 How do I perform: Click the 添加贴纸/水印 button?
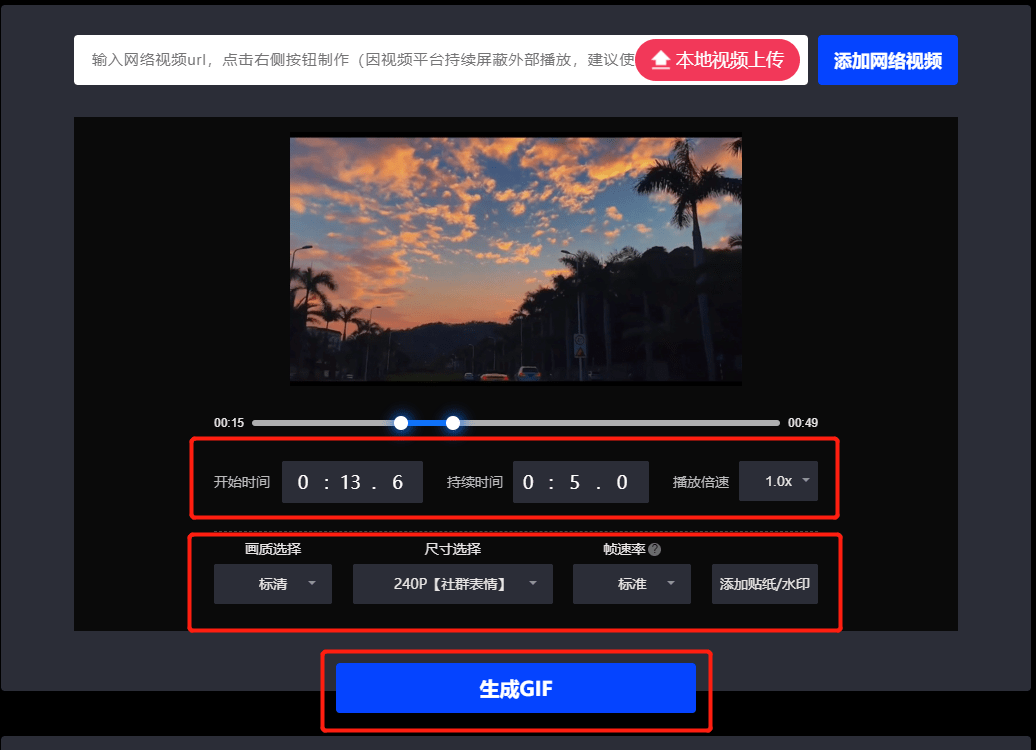(764, 584)
